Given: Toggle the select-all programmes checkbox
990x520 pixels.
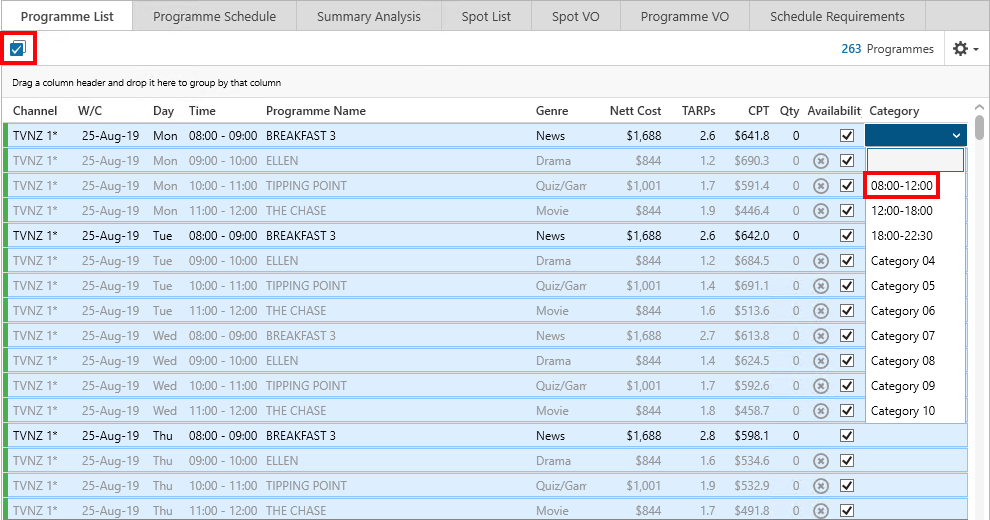Looking at the screenshot, I should (x=18, y=49).
